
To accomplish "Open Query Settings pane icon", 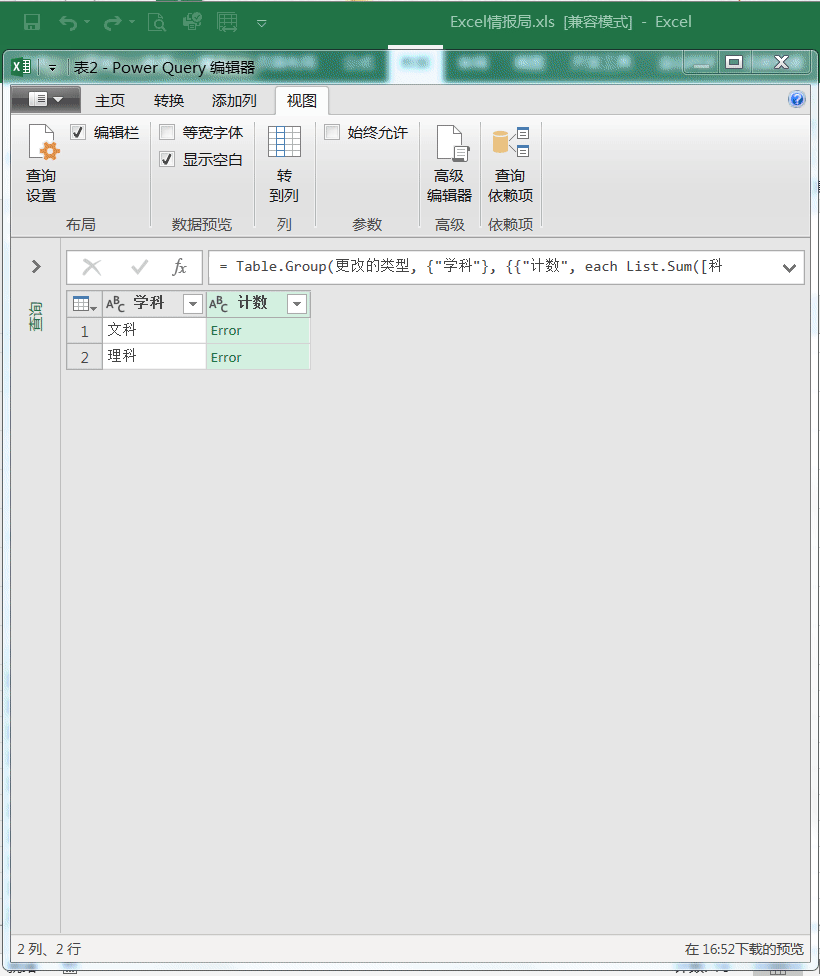I will 42,142.
